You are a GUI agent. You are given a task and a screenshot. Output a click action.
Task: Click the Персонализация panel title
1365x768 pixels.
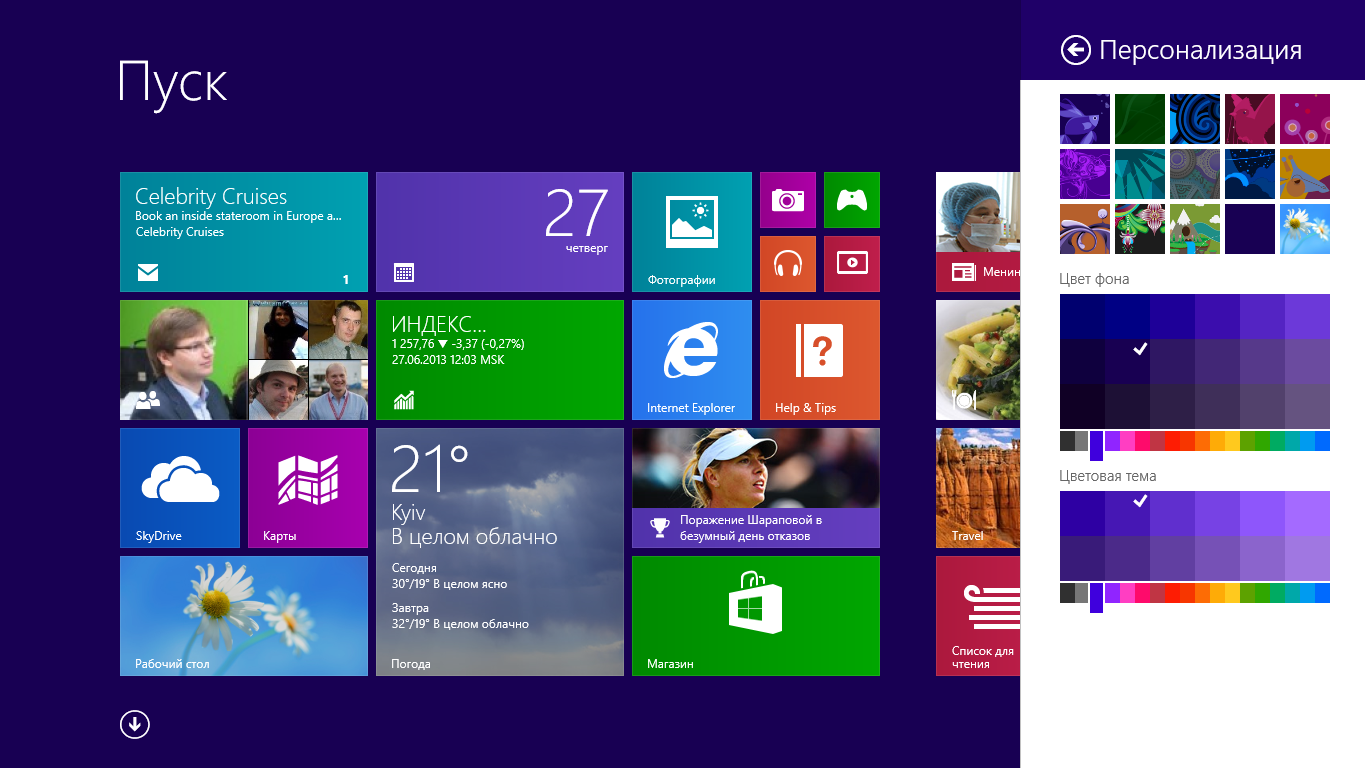(x=1200, y=50)
